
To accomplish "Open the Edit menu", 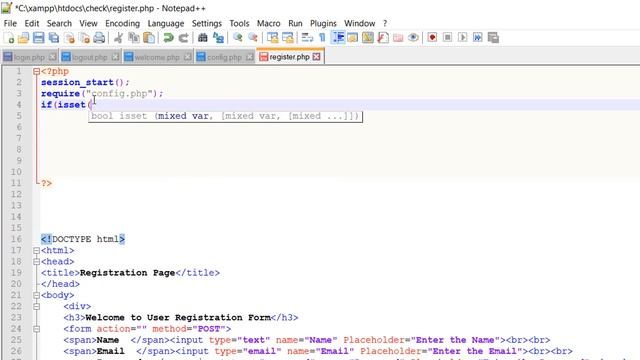I will click(32, 23).
